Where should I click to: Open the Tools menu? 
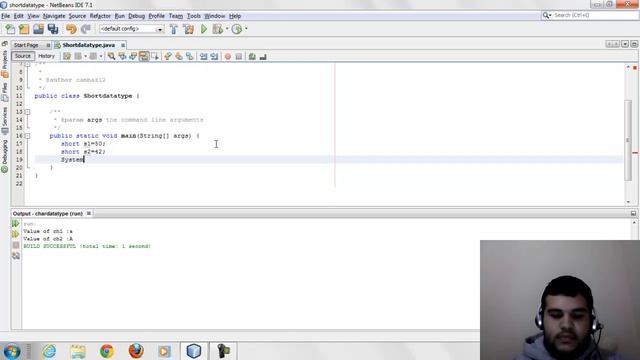click(193, 16)
